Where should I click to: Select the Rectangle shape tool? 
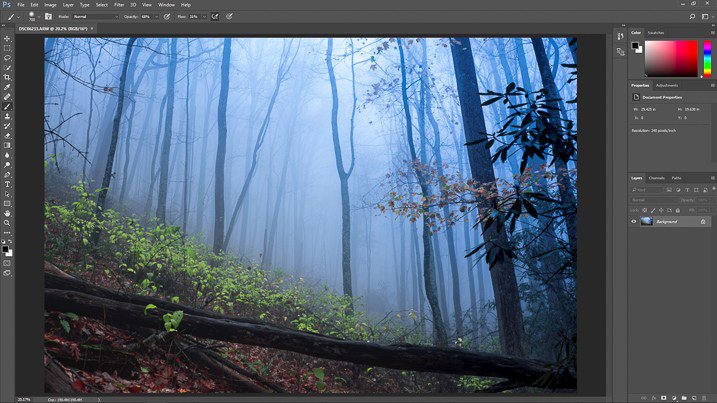coord(7,204)
